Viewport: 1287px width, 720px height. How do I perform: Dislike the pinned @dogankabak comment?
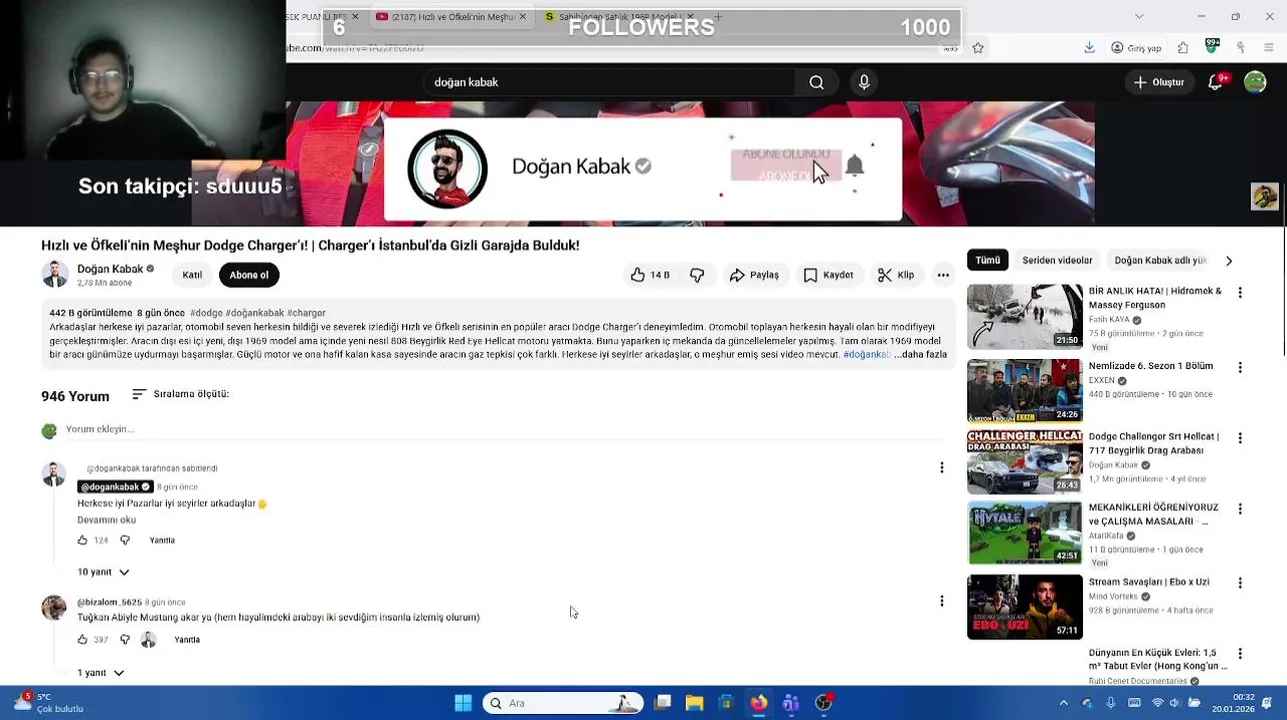coord(125,540)
